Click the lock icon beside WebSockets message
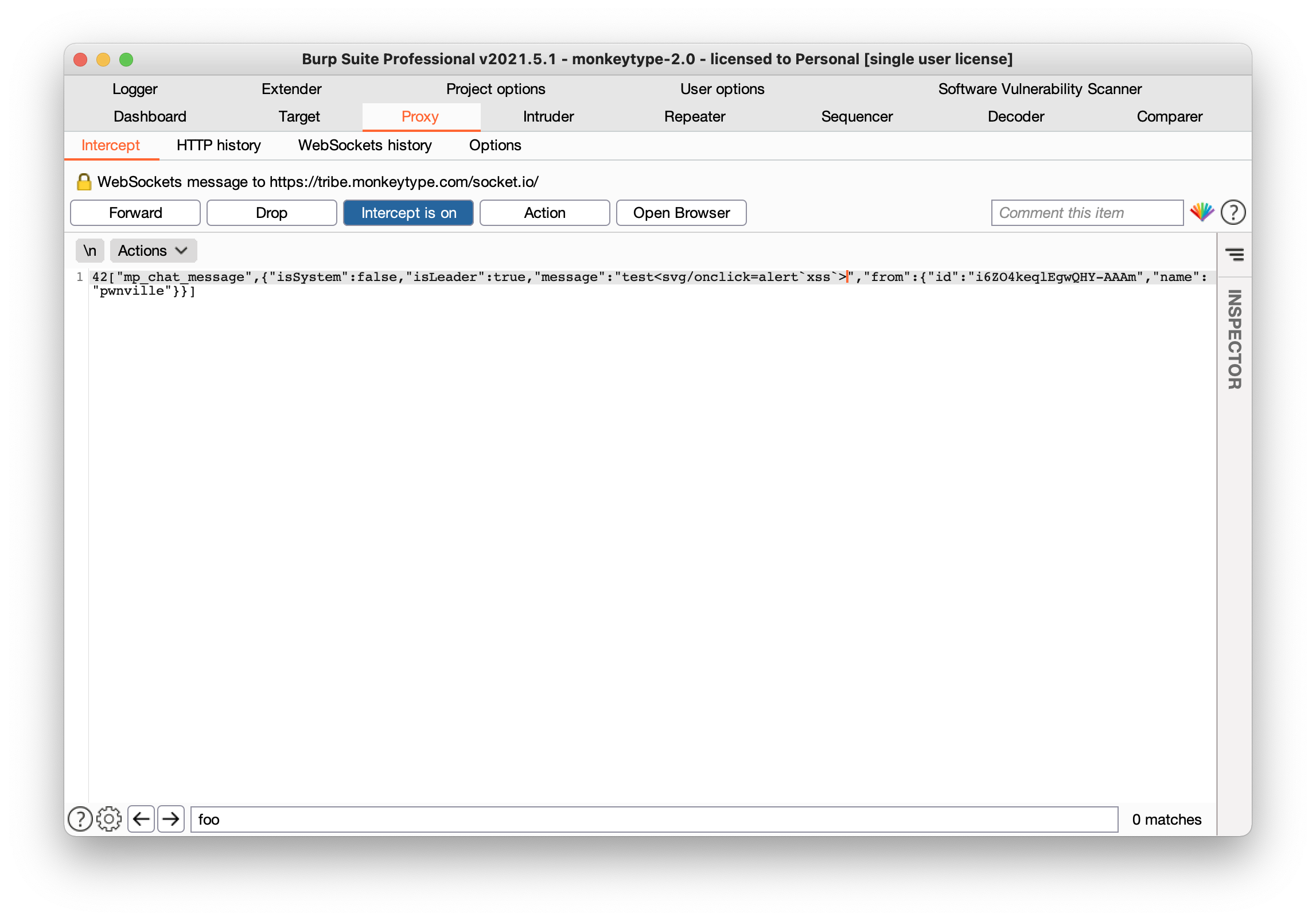The width and height of the screenshot is (1316, 921). coord(84,182)
